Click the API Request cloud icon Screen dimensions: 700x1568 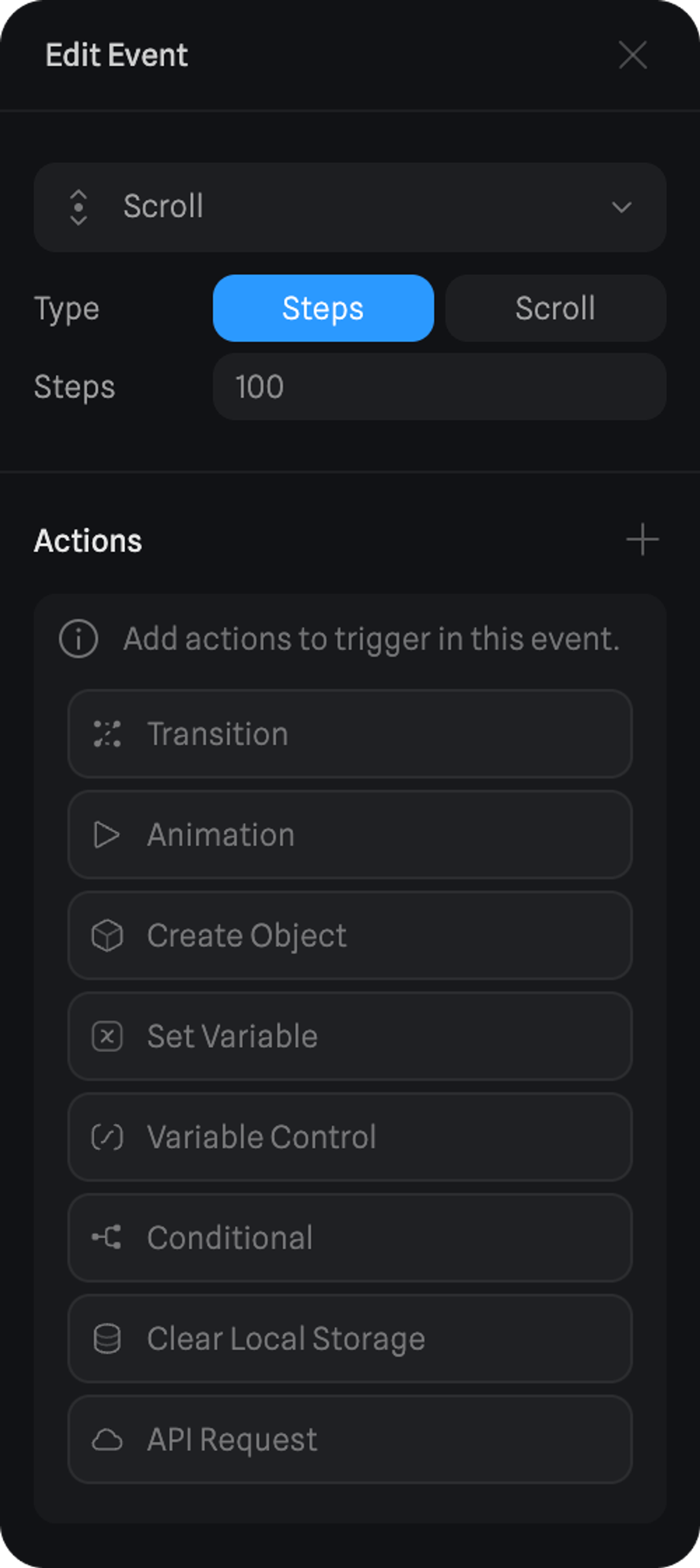click(x=107, y=1440)
